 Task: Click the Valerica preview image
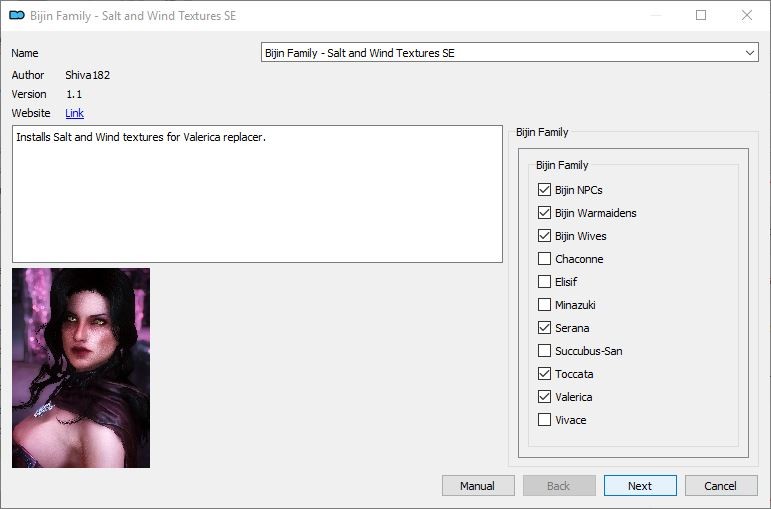pyautogui.click(x=81, y=368)
